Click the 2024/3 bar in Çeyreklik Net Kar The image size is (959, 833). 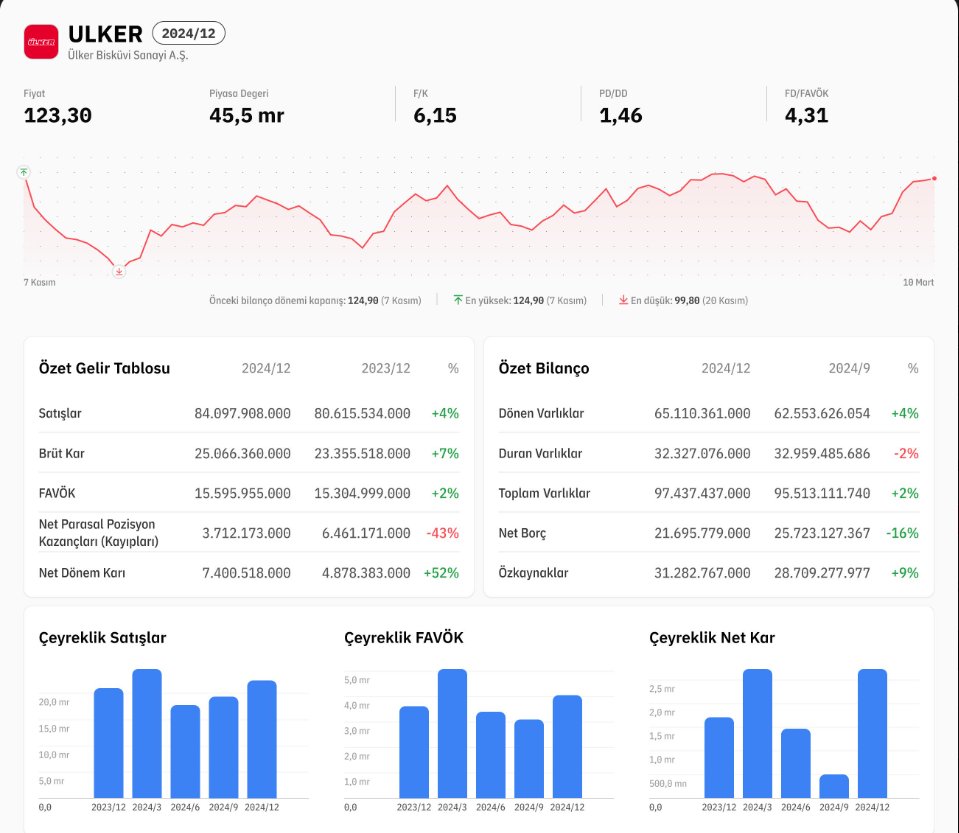point(757,733)
